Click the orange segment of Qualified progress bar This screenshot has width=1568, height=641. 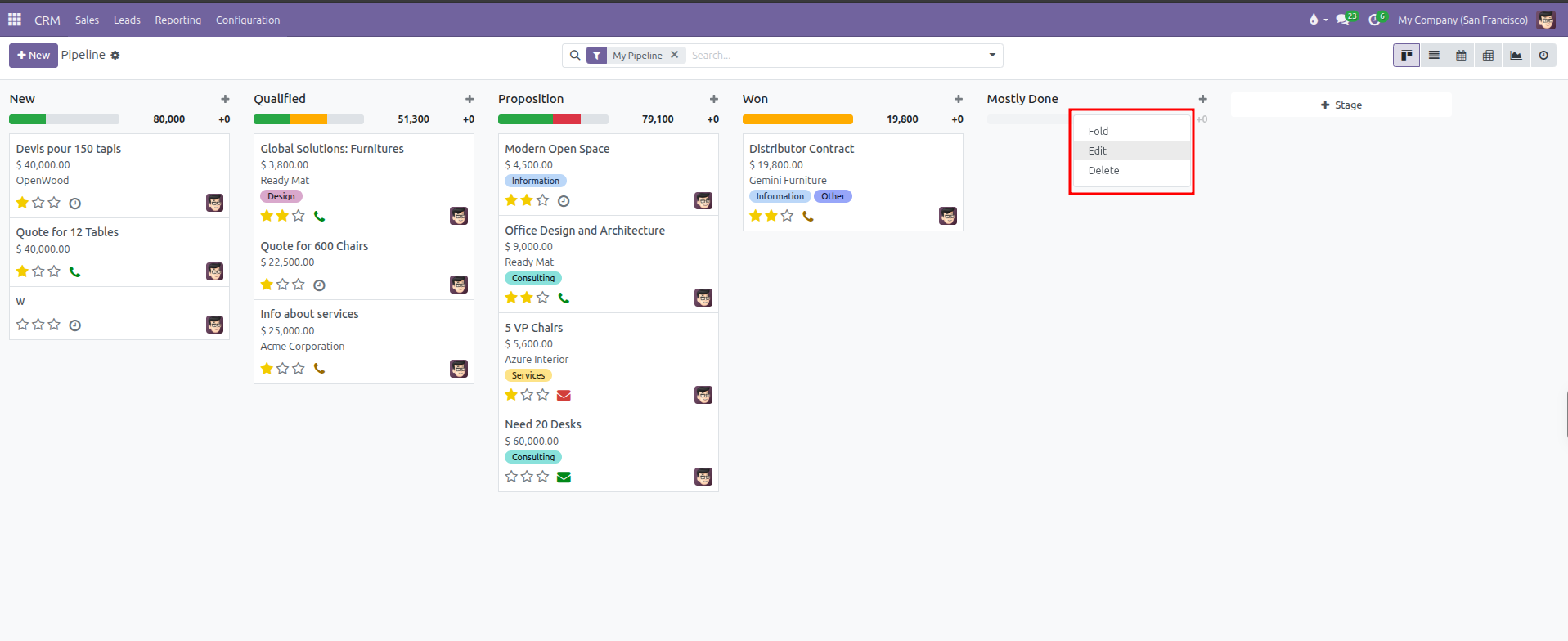(308, 119)
